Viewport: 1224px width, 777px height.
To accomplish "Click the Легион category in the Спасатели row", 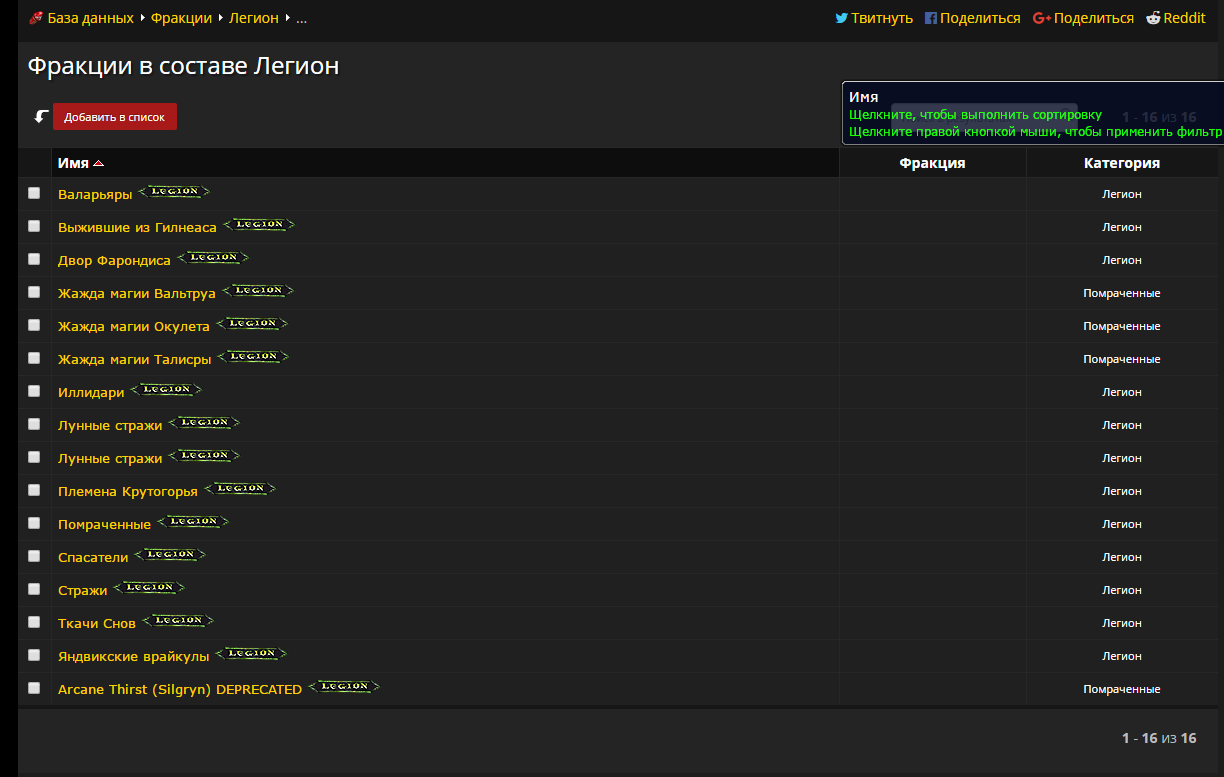I will click(1122, 557).
